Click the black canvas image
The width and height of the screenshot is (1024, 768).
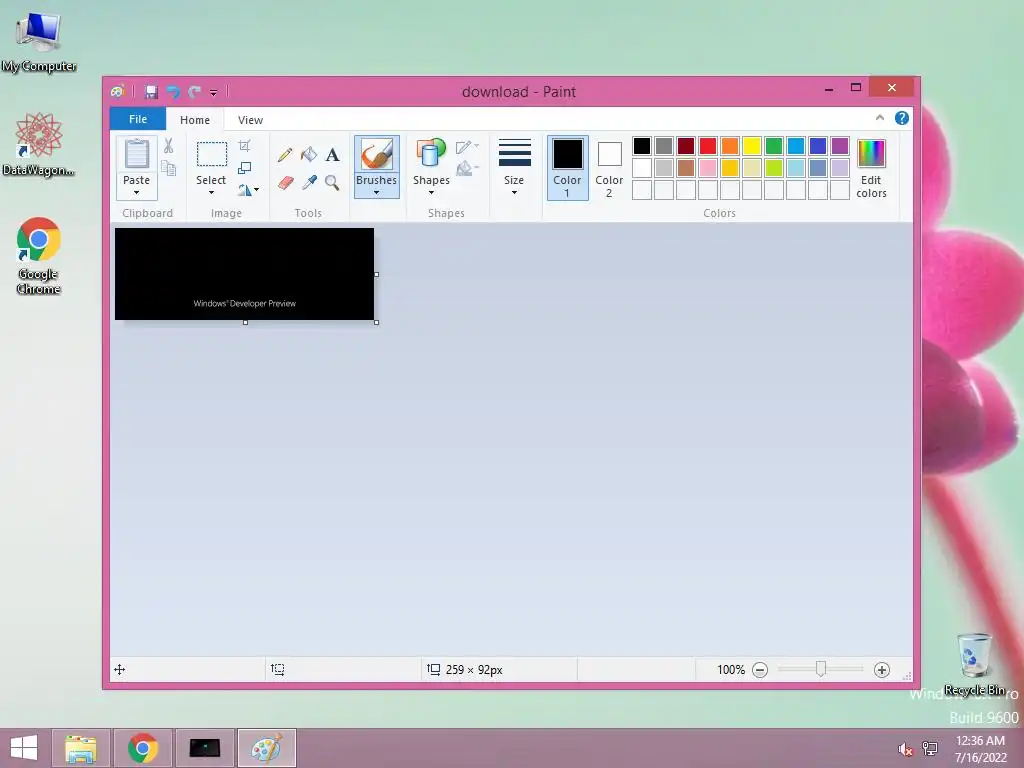pyautogui.click(x=244, y=274)
